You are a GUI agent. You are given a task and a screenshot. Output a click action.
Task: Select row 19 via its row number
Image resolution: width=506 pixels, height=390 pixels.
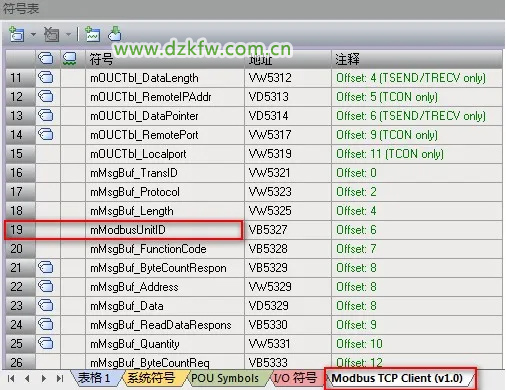coord(20,230)
